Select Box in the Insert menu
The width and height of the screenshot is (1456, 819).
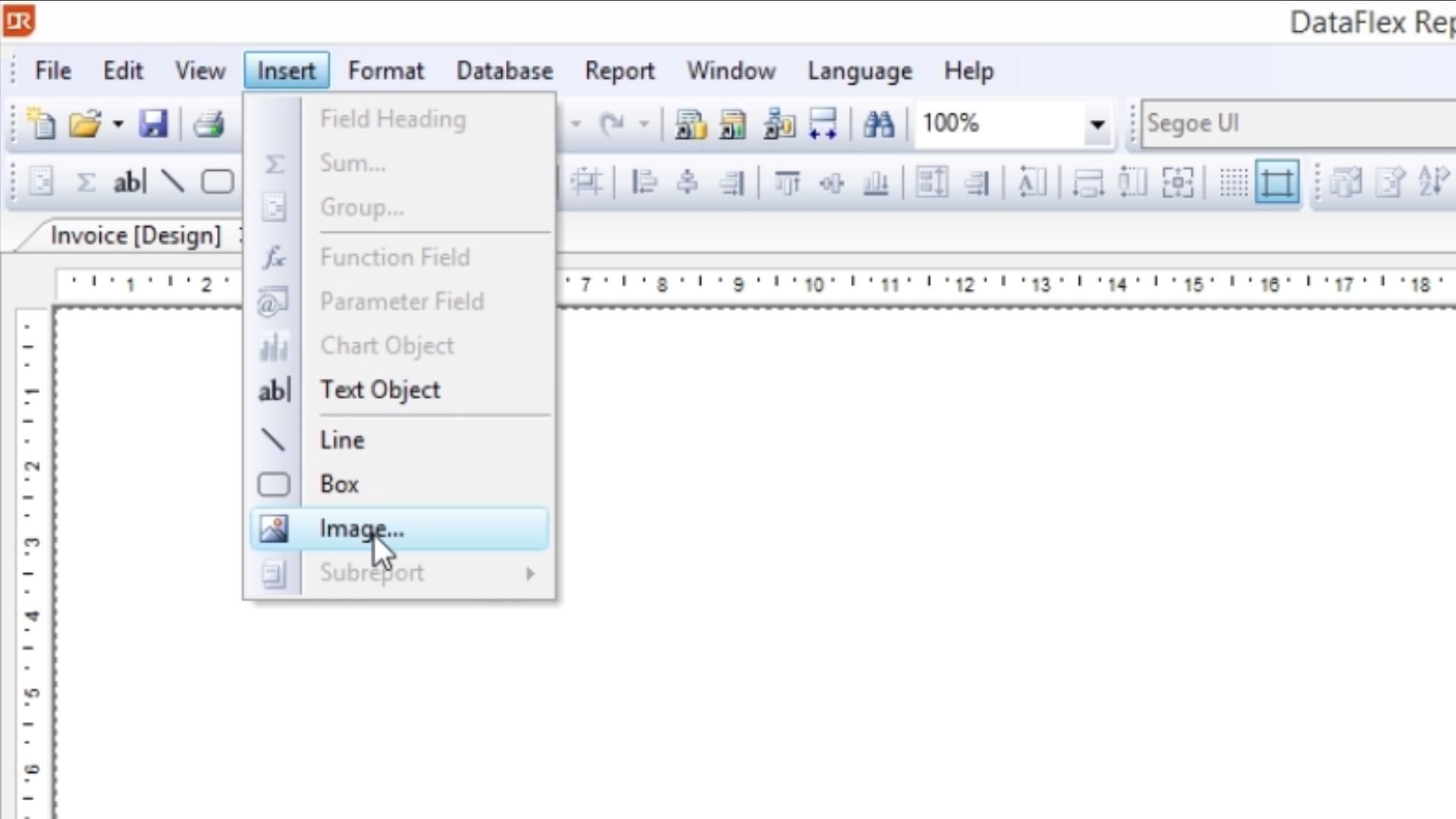(x=339, y=484)
